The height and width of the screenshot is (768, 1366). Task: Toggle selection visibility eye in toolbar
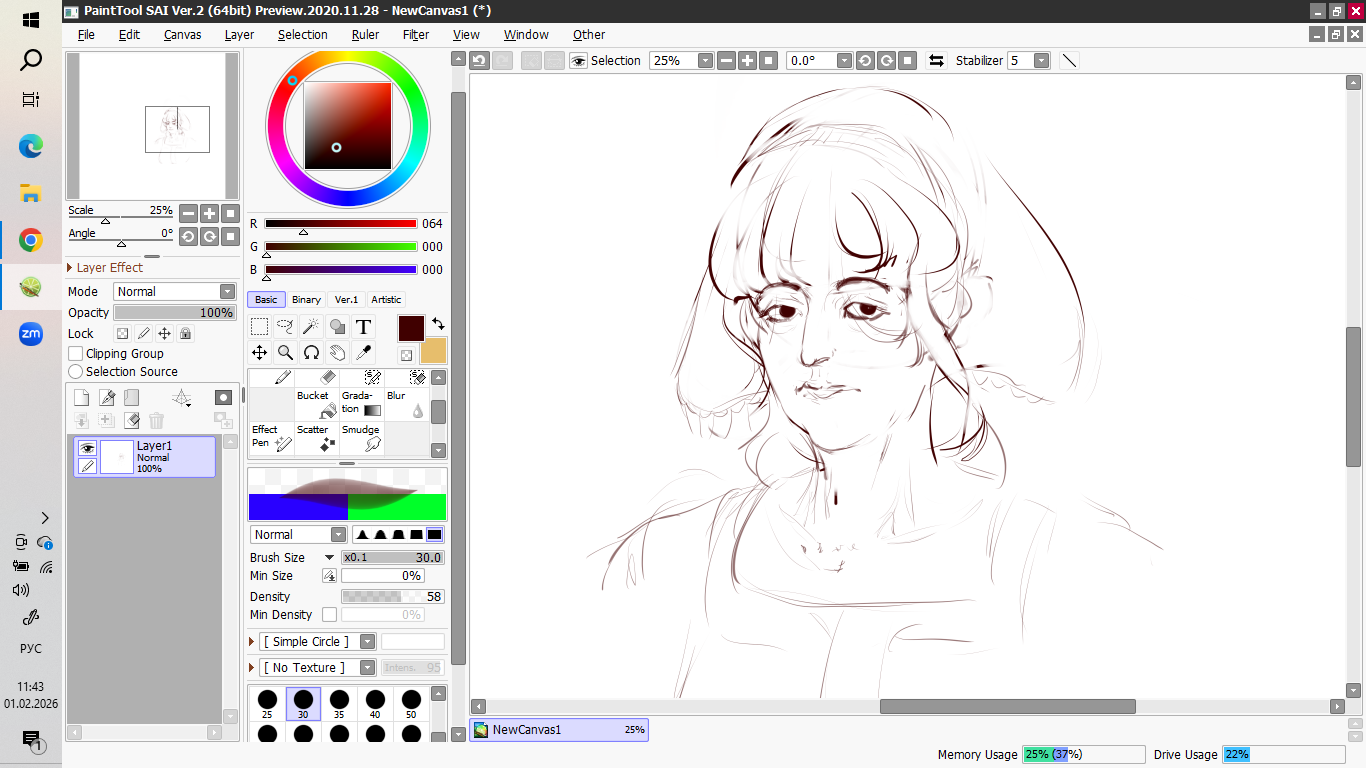578,61
